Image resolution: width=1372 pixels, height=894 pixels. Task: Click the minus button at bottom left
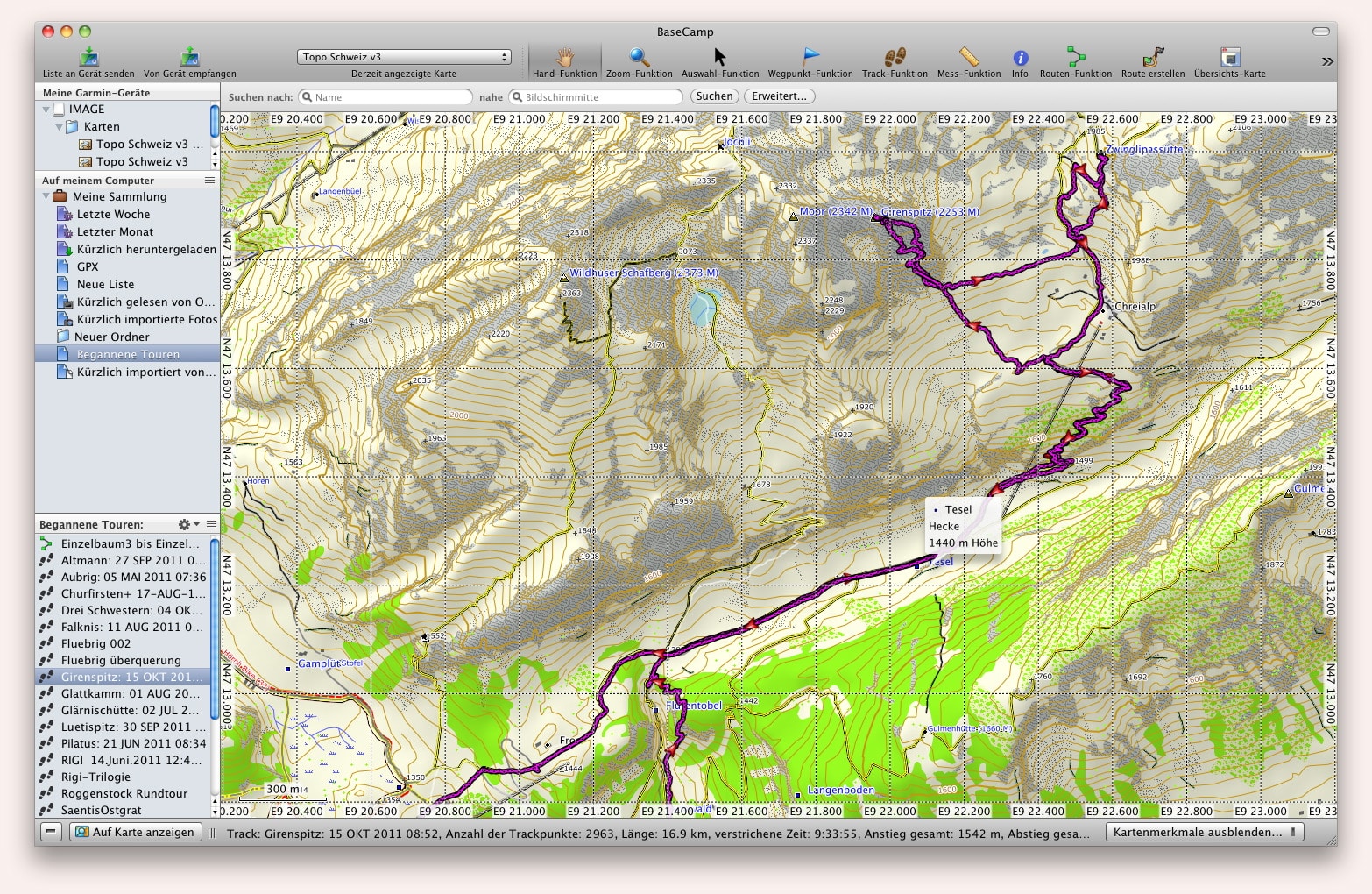pos(52,832)
